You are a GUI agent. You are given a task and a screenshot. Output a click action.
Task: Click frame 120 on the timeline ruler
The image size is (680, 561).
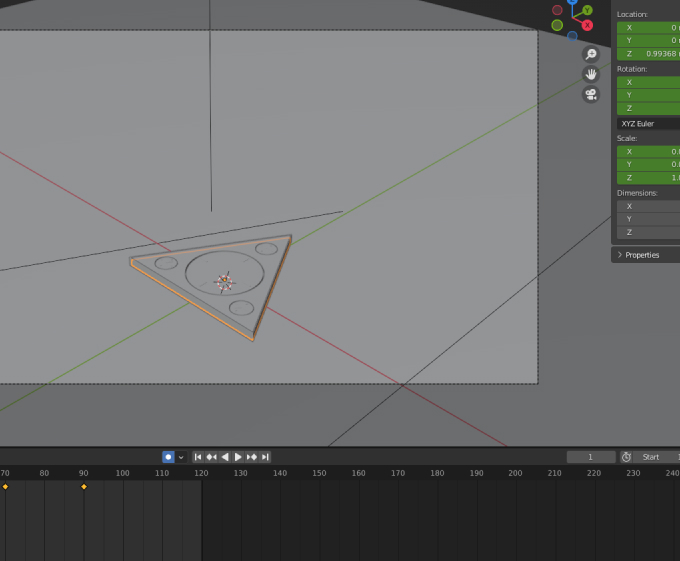pos(201,473)
